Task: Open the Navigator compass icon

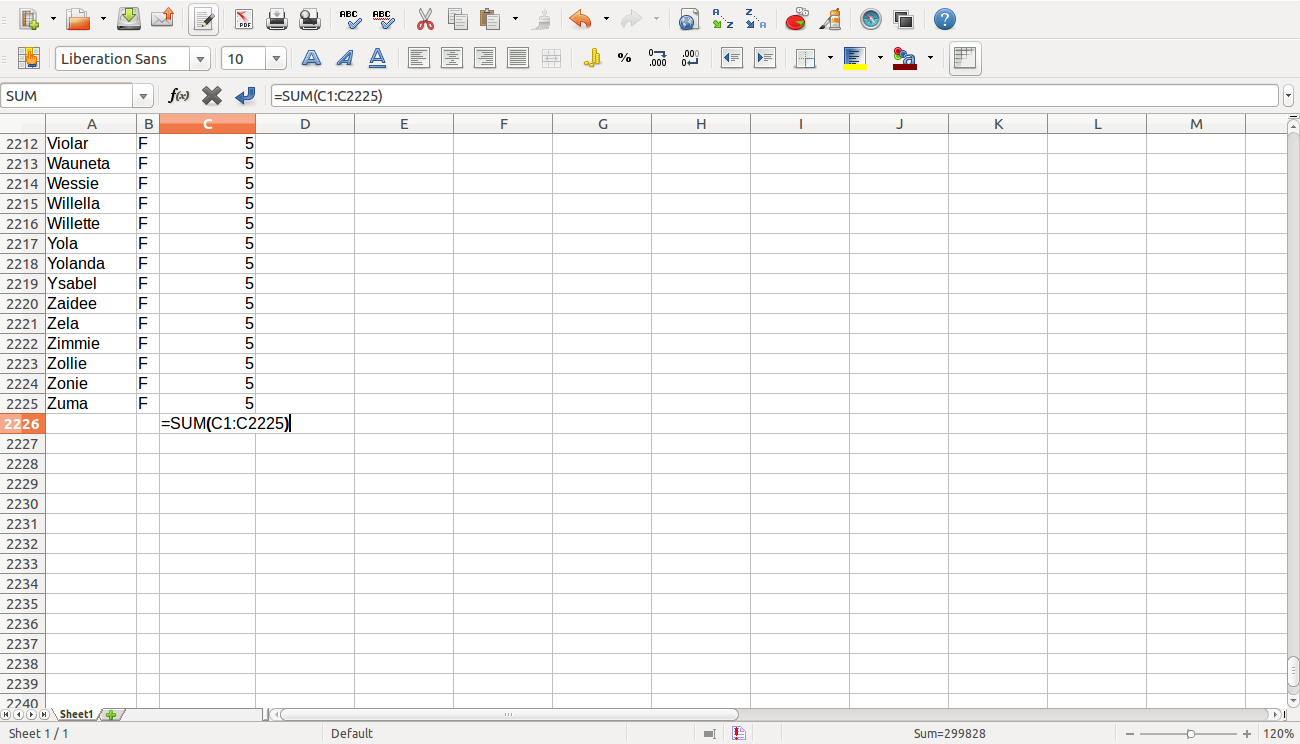Action: (x=871, y=19)
